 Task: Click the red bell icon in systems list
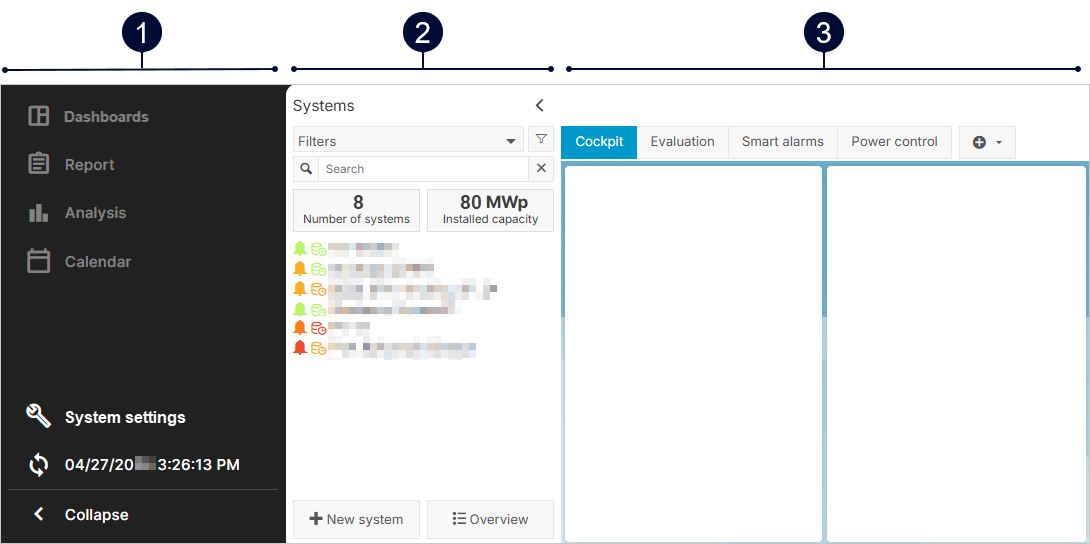point(300,347)
